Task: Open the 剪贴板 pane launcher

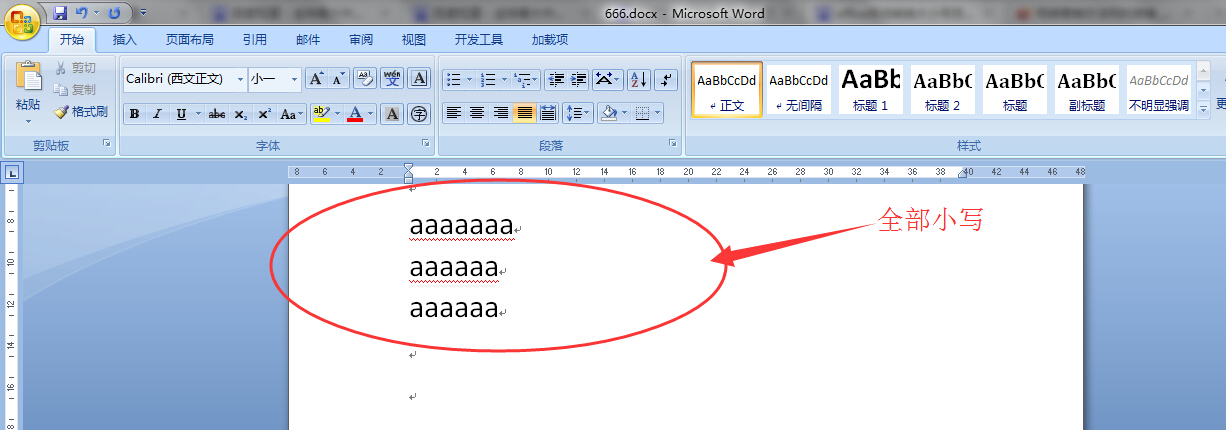Action: click(107, 145)
